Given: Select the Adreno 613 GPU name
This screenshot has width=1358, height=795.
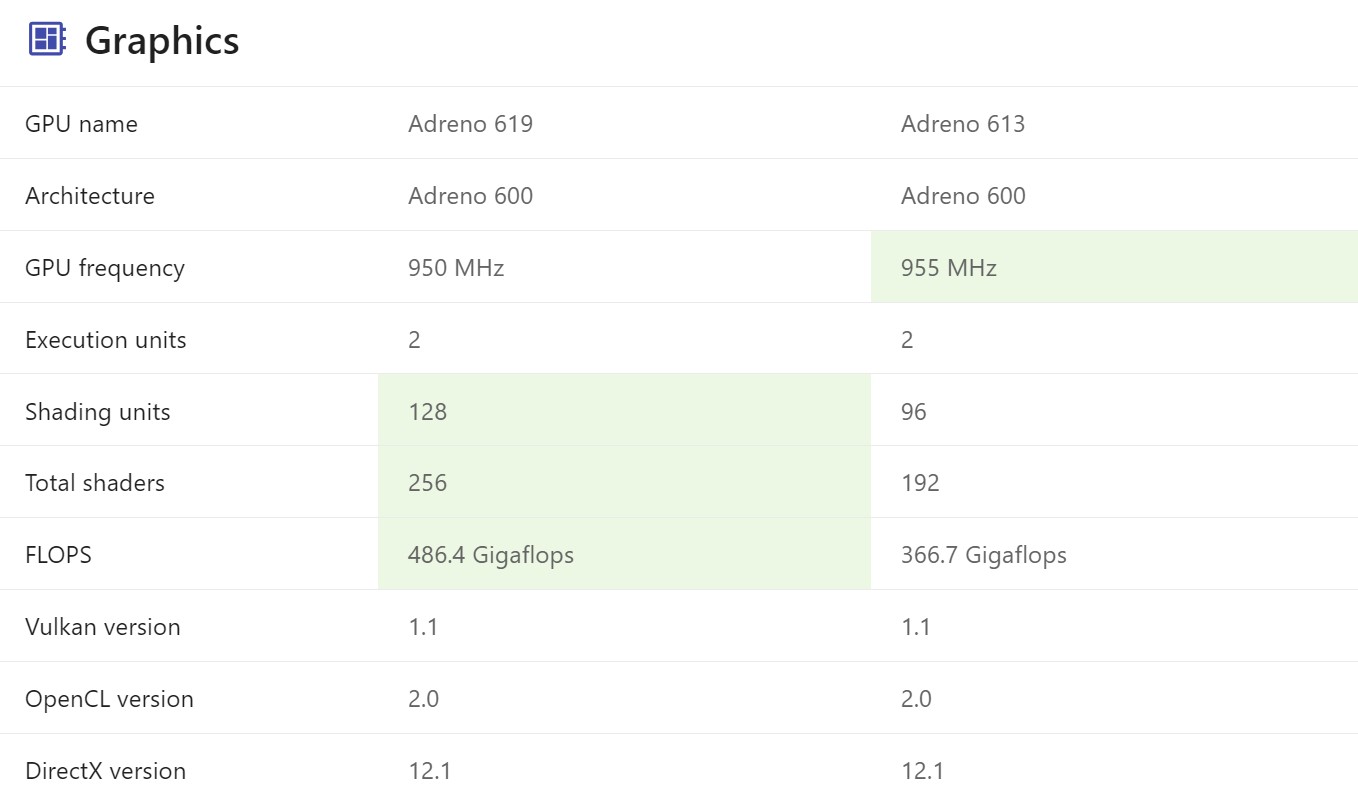Looking at the screenshot, I should coord(963,124).
